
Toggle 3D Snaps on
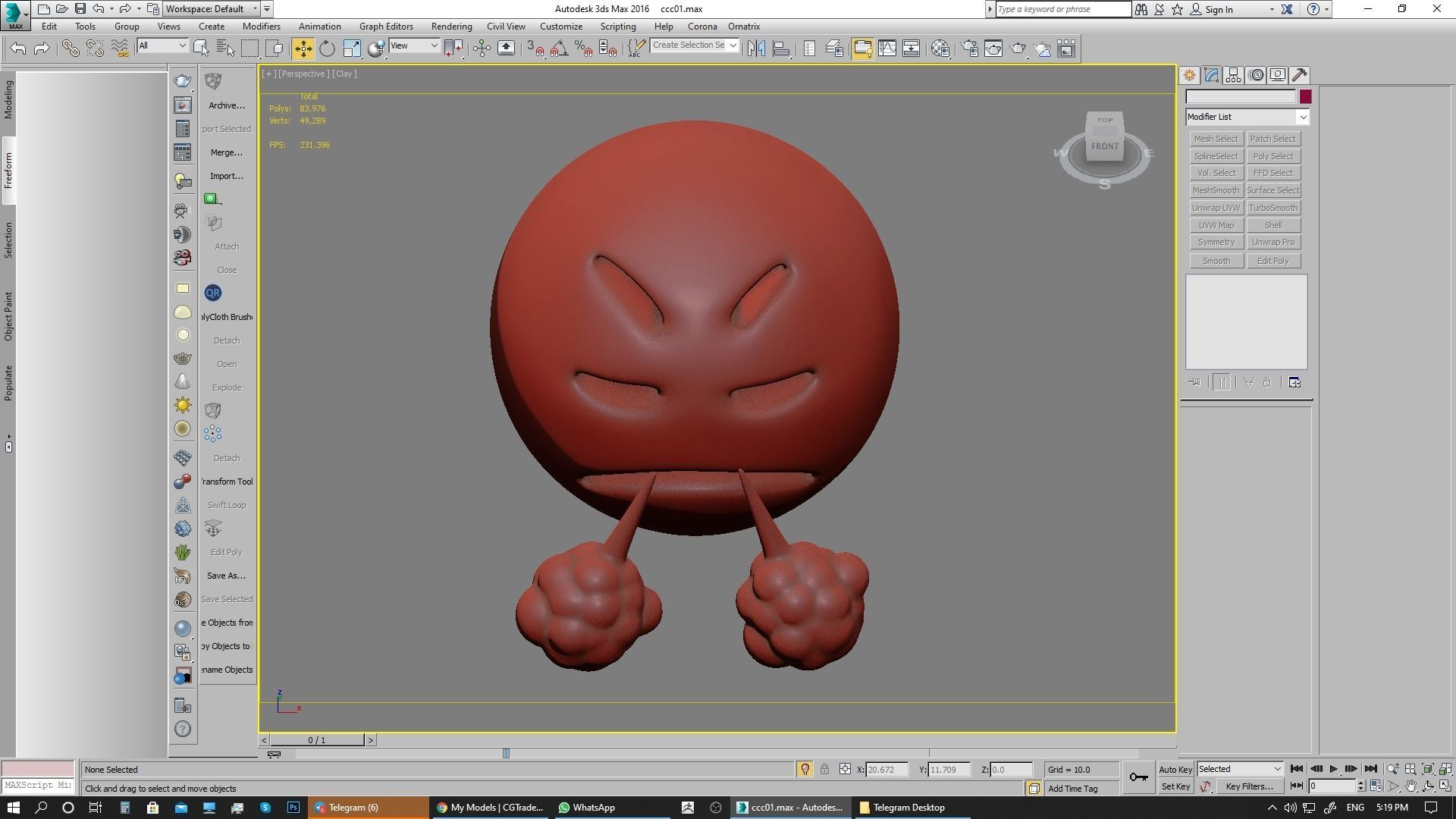[x=535, y=49]
